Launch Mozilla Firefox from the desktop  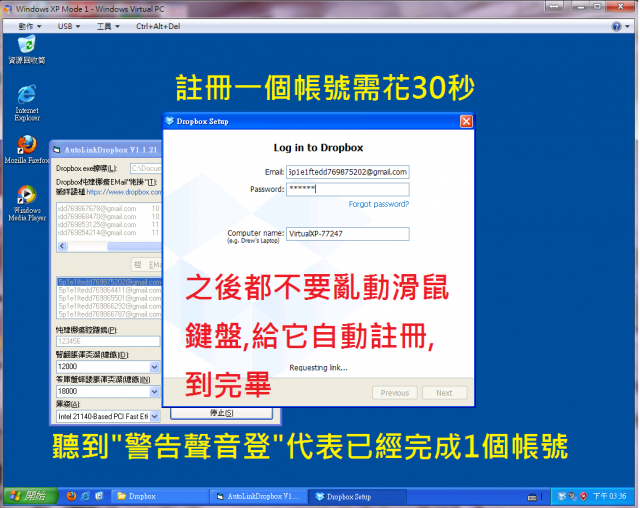coord(27,150)
